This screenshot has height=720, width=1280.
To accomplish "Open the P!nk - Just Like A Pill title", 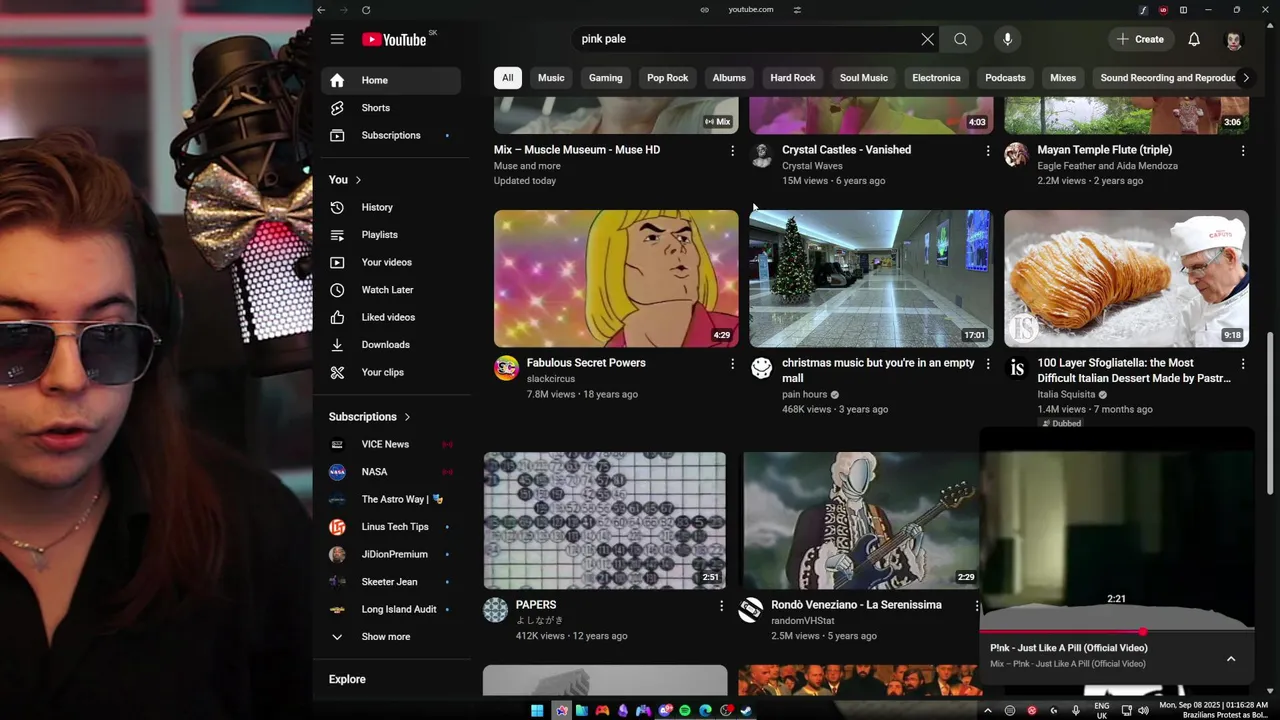I will click(1069, 648).
